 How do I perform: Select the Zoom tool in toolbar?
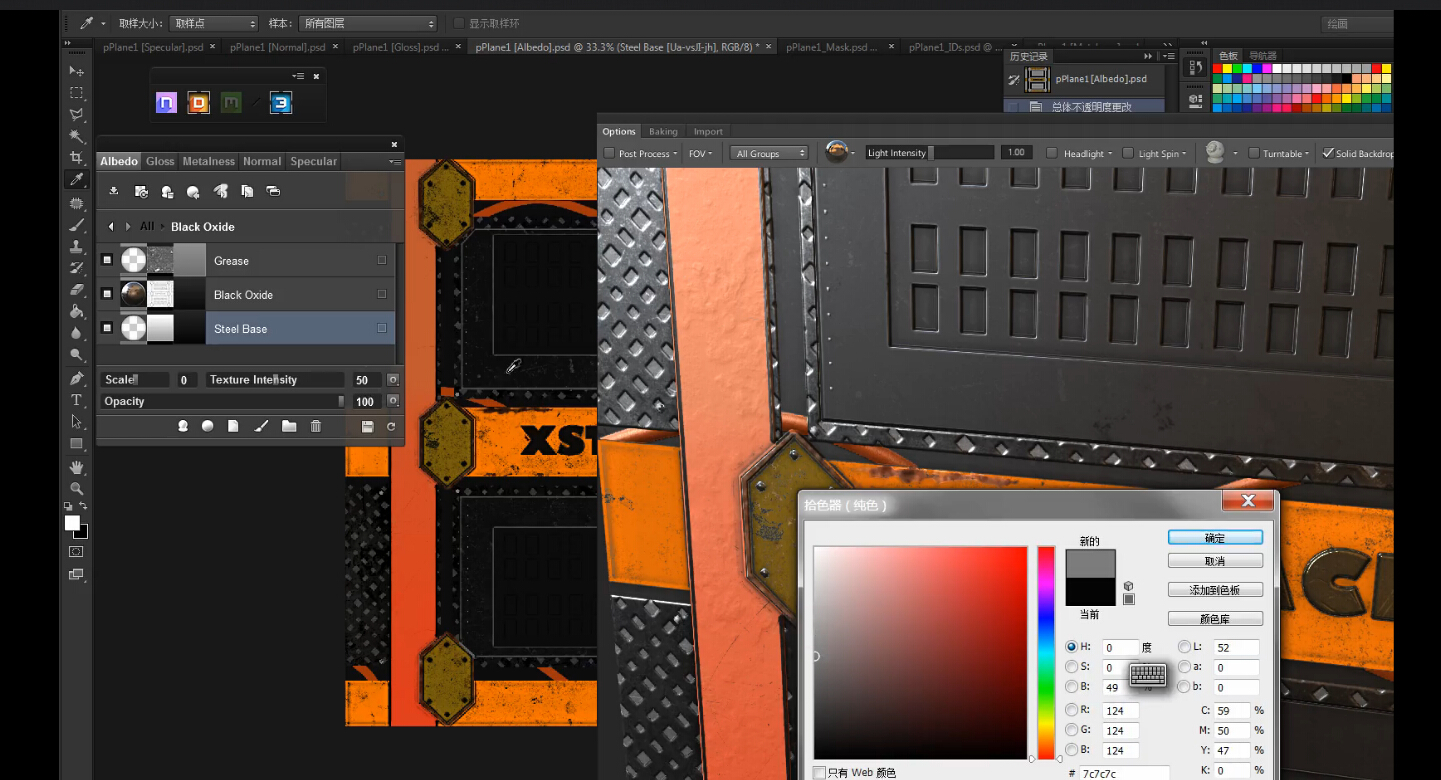coord(76,489)
